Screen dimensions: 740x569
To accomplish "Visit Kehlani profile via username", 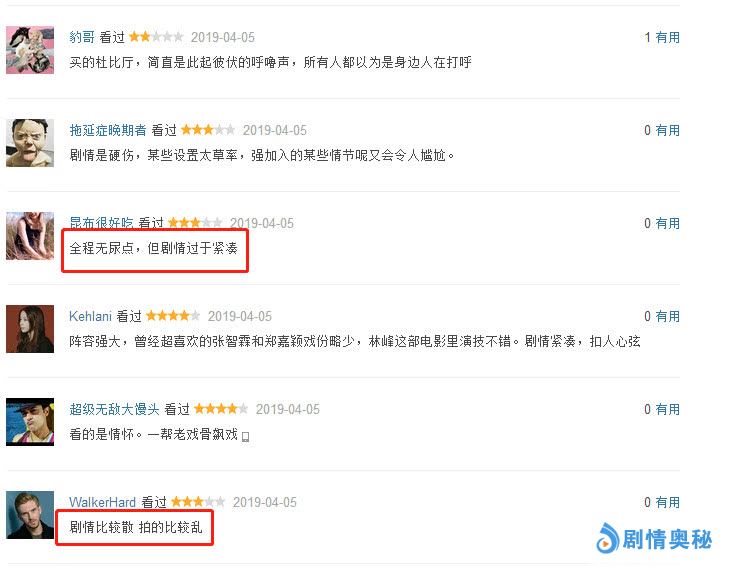I will pos(90,316).
